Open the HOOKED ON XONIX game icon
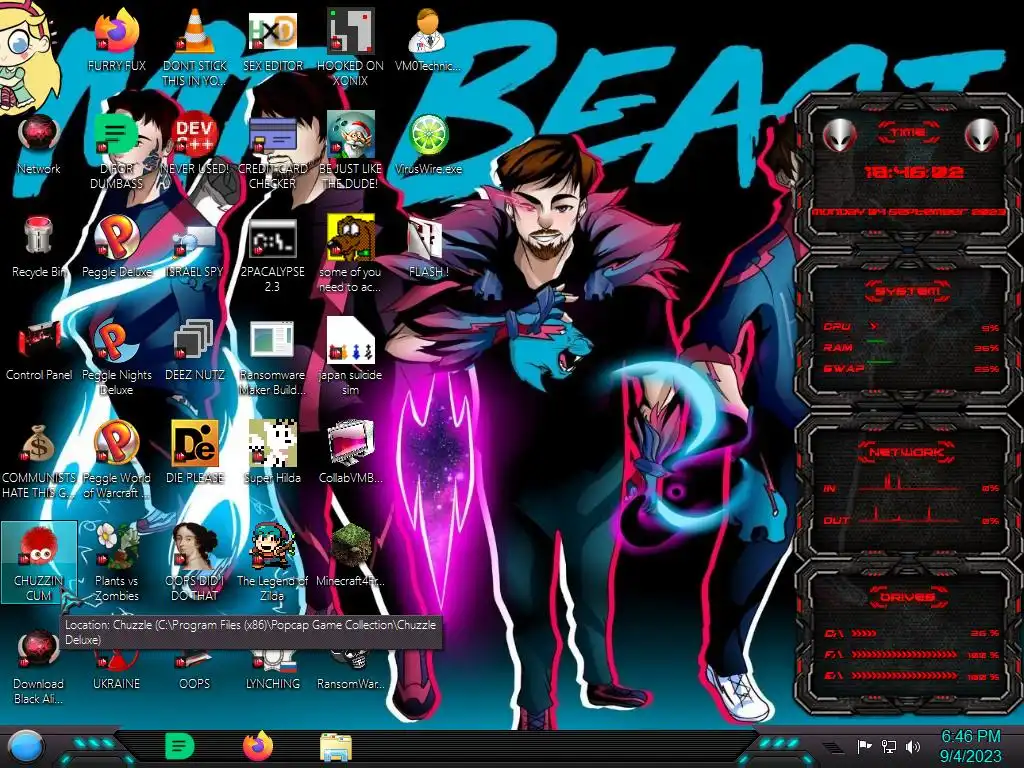 (x=351, y=47)
